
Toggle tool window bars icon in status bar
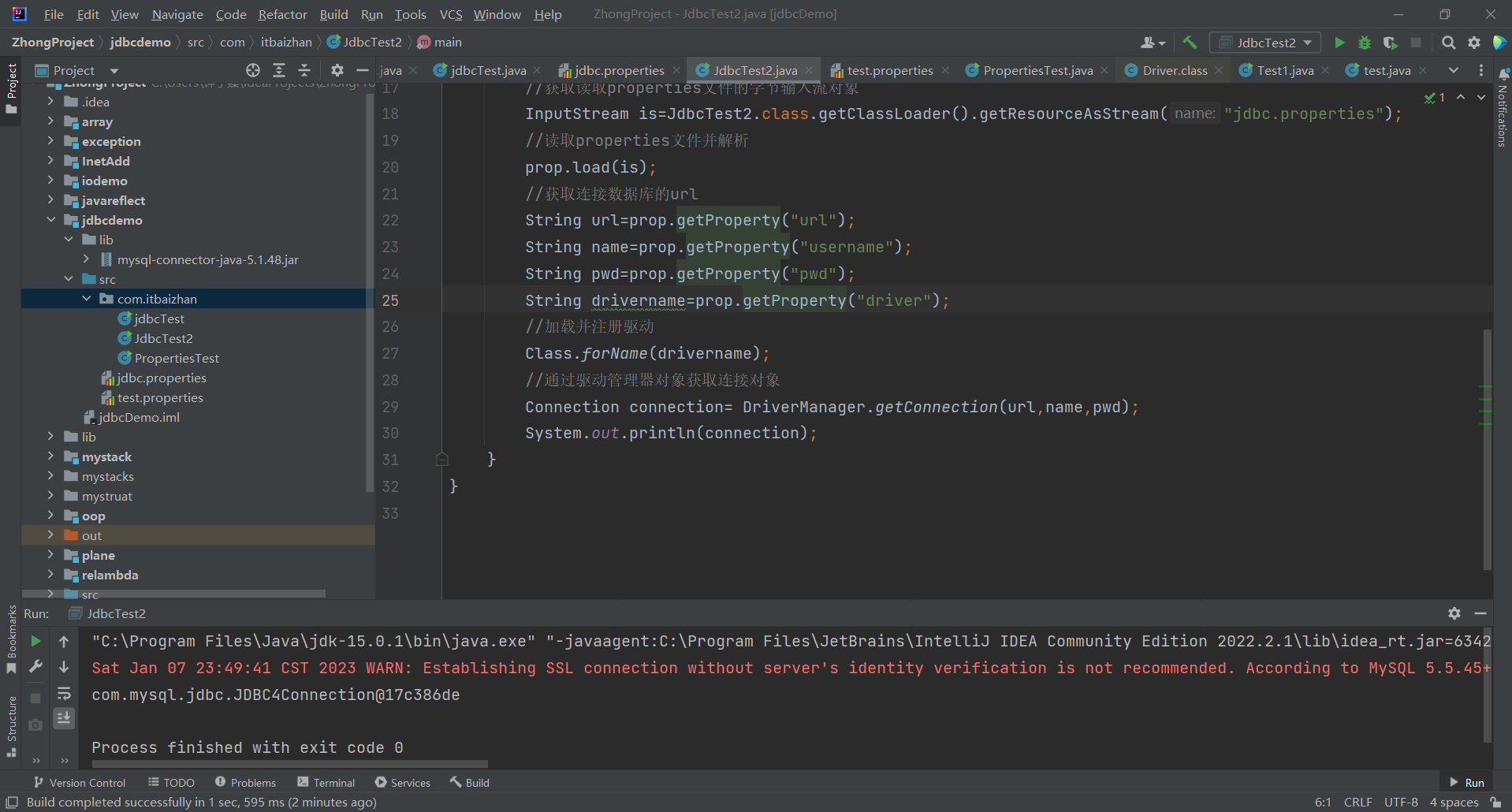[12, 802]
